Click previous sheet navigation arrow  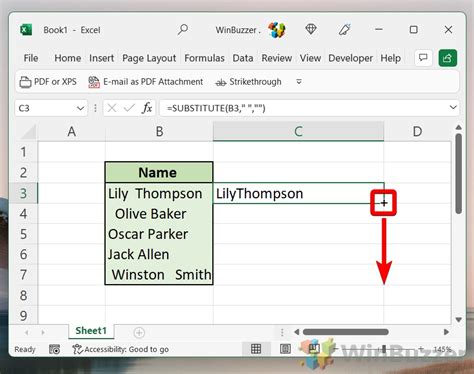tap(27, 332)
